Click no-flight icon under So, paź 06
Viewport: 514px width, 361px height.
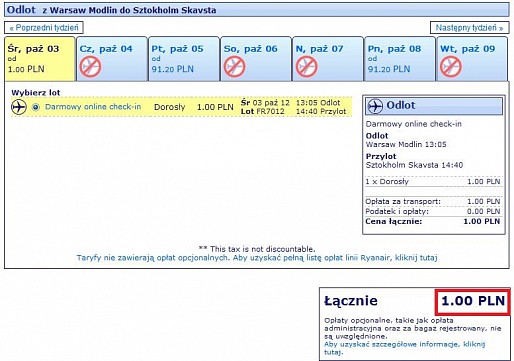[x=234, y=67]
